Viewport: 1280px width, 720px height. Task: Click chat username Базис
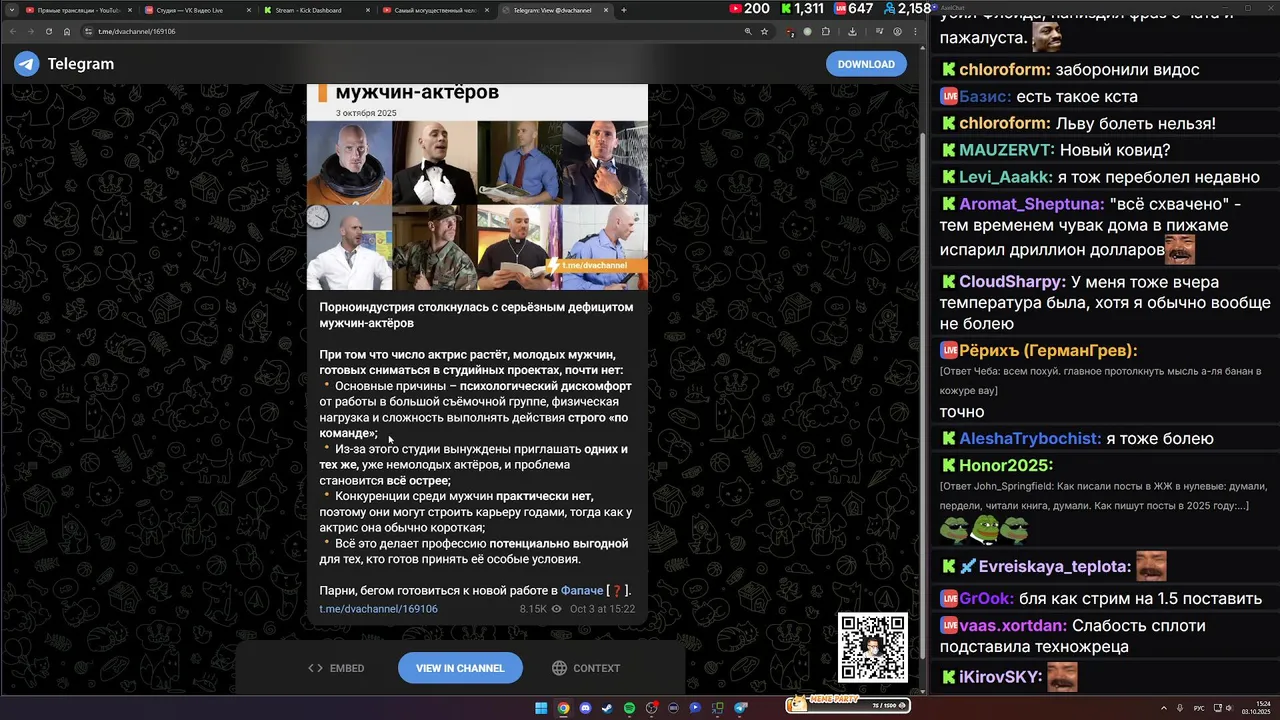tap(985, 97)
